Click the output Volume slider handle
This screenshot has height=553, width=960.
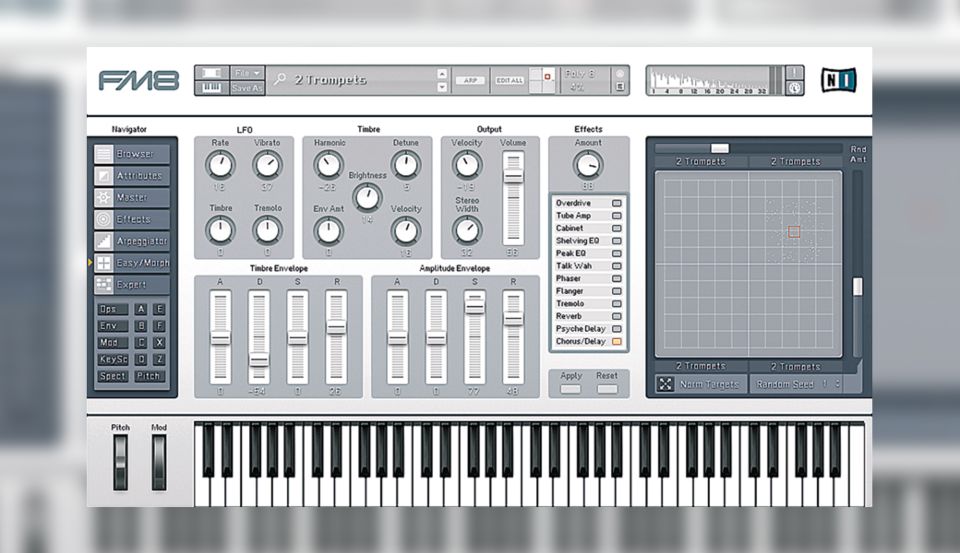pyautogui.click(x=513, y=175)
